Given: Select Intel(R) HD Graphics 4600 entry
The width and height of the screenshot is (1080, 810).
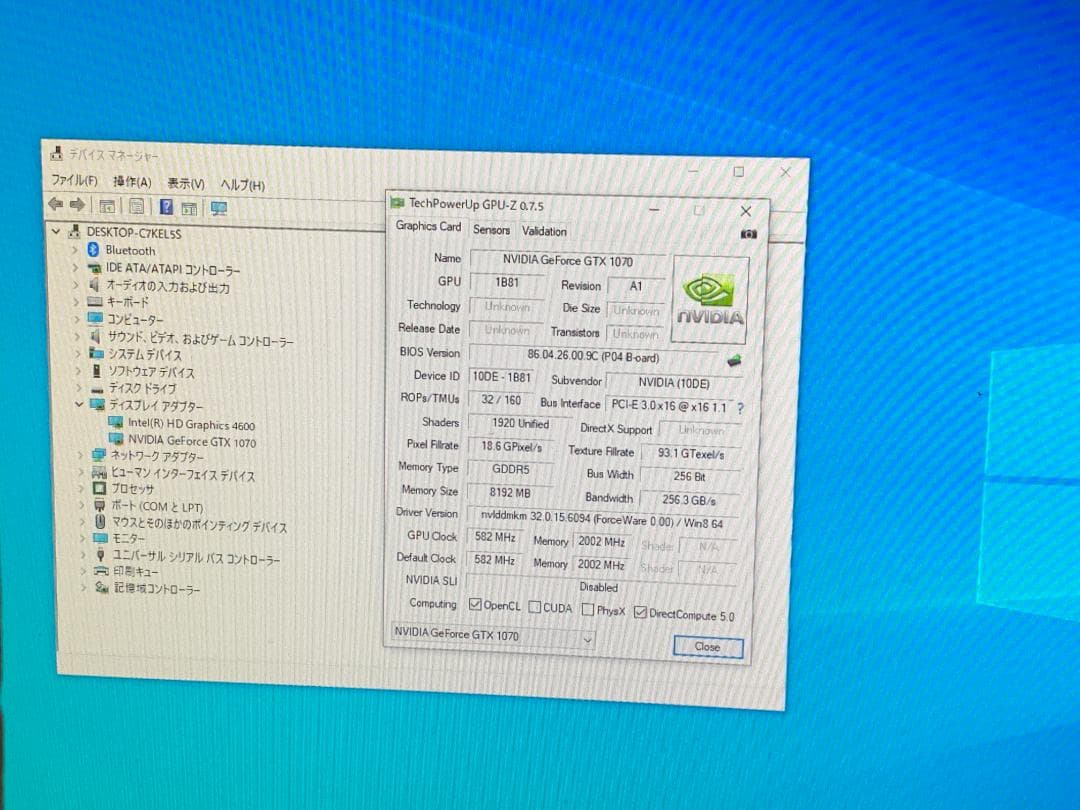Looking at the screenshot, I should pos(191,425).
